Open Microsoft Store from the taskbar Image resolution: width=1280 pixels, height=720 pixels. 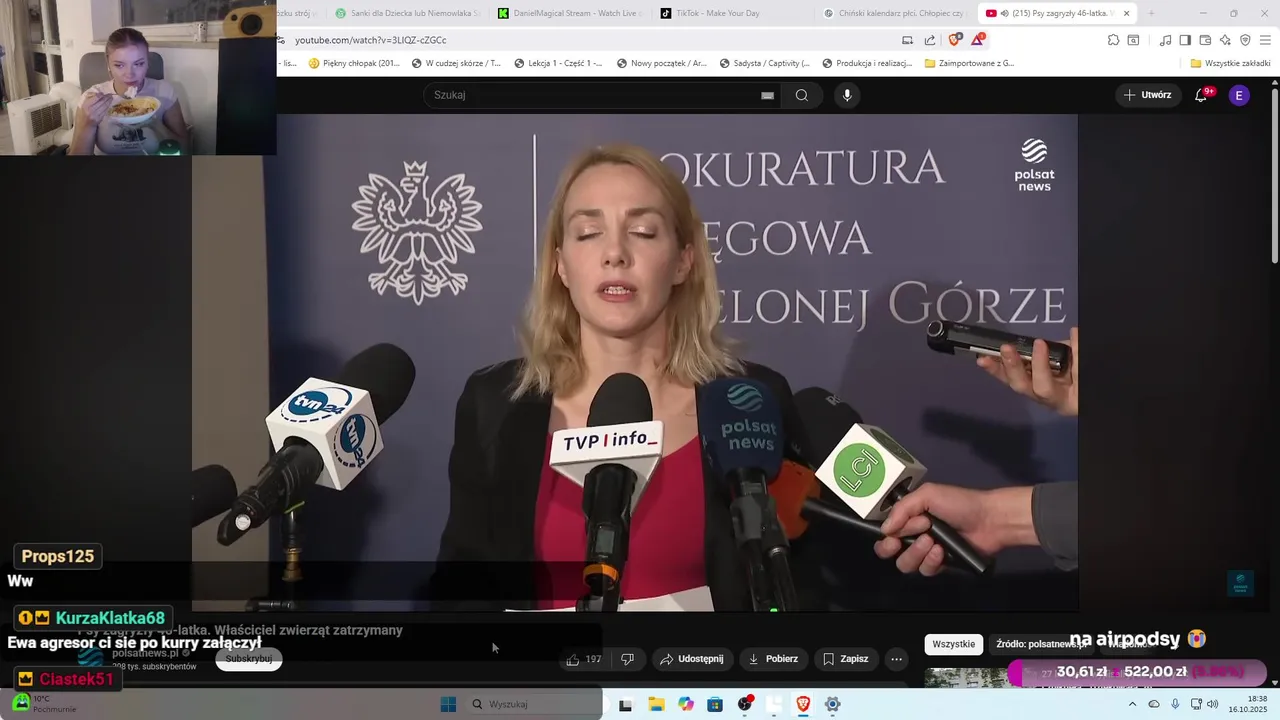click(715, 704)
